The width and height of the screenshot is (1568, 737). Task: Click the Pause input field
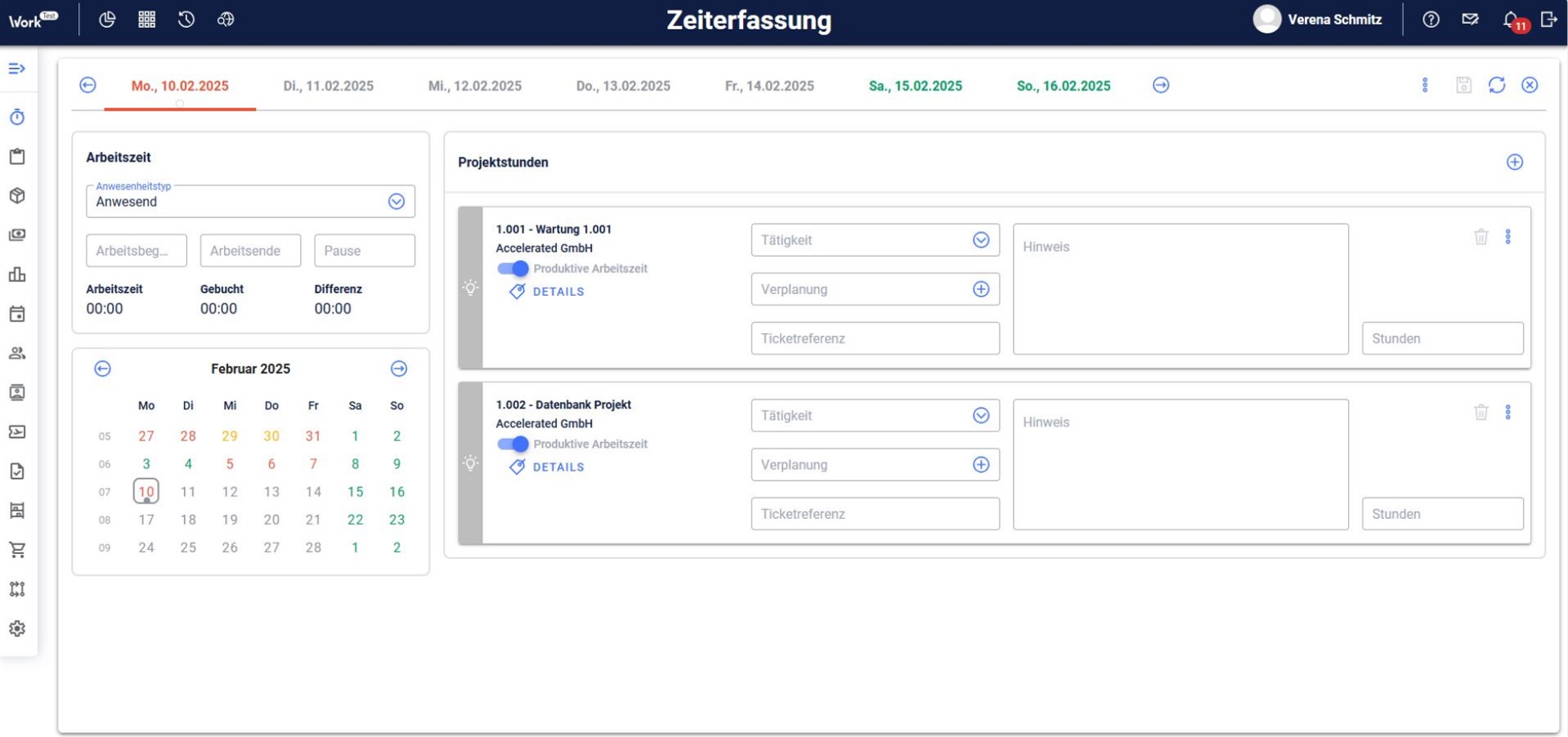pos(365,251)
